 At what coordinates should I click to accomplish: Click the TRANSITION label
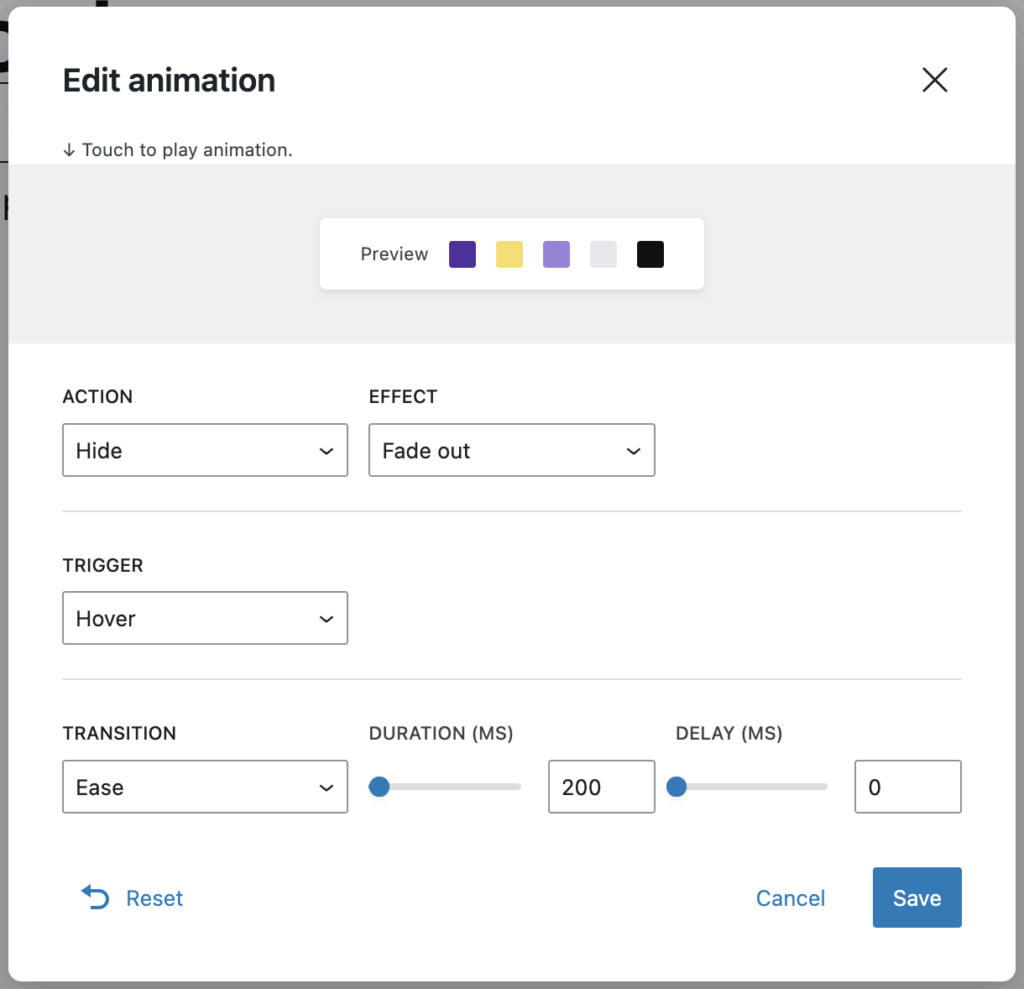pyautogui.click(x=120, y=733)
